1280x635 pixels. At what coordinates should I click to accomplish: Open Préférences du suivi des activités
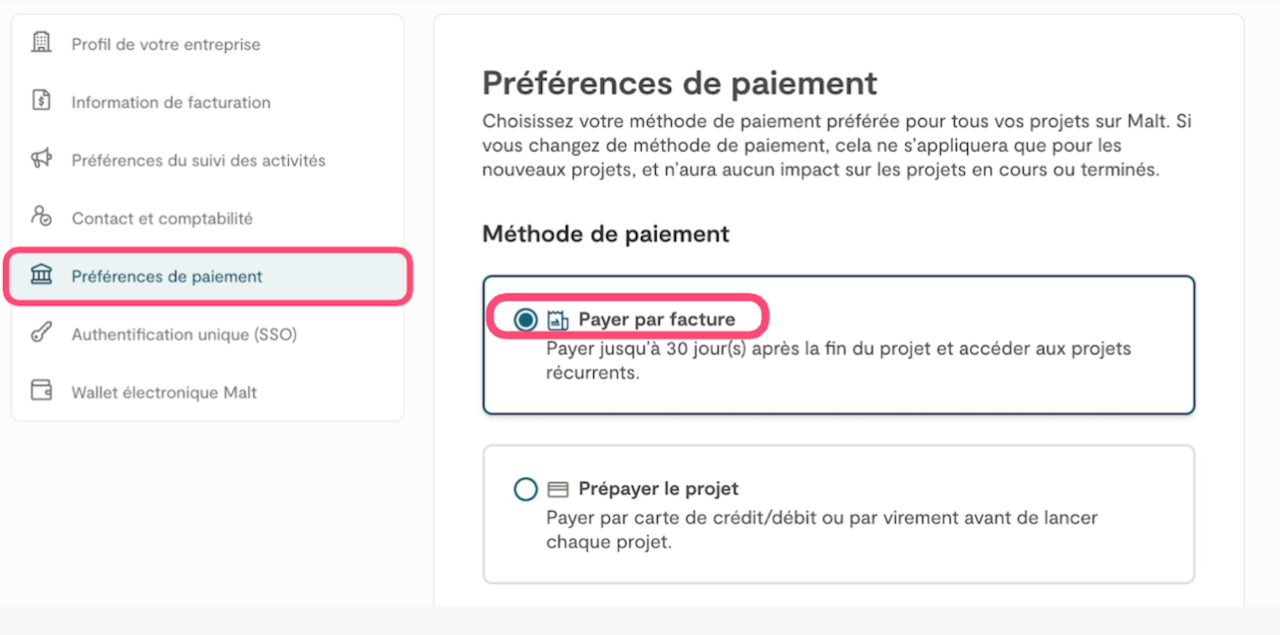[198, 160]
